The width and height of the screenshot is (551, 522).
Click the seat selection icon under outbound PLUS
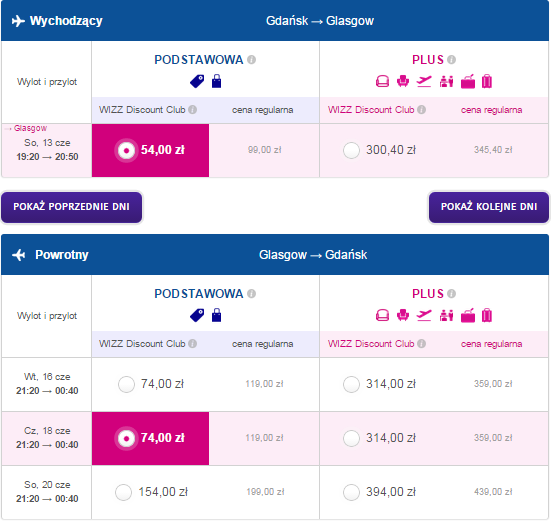(403, 81)
